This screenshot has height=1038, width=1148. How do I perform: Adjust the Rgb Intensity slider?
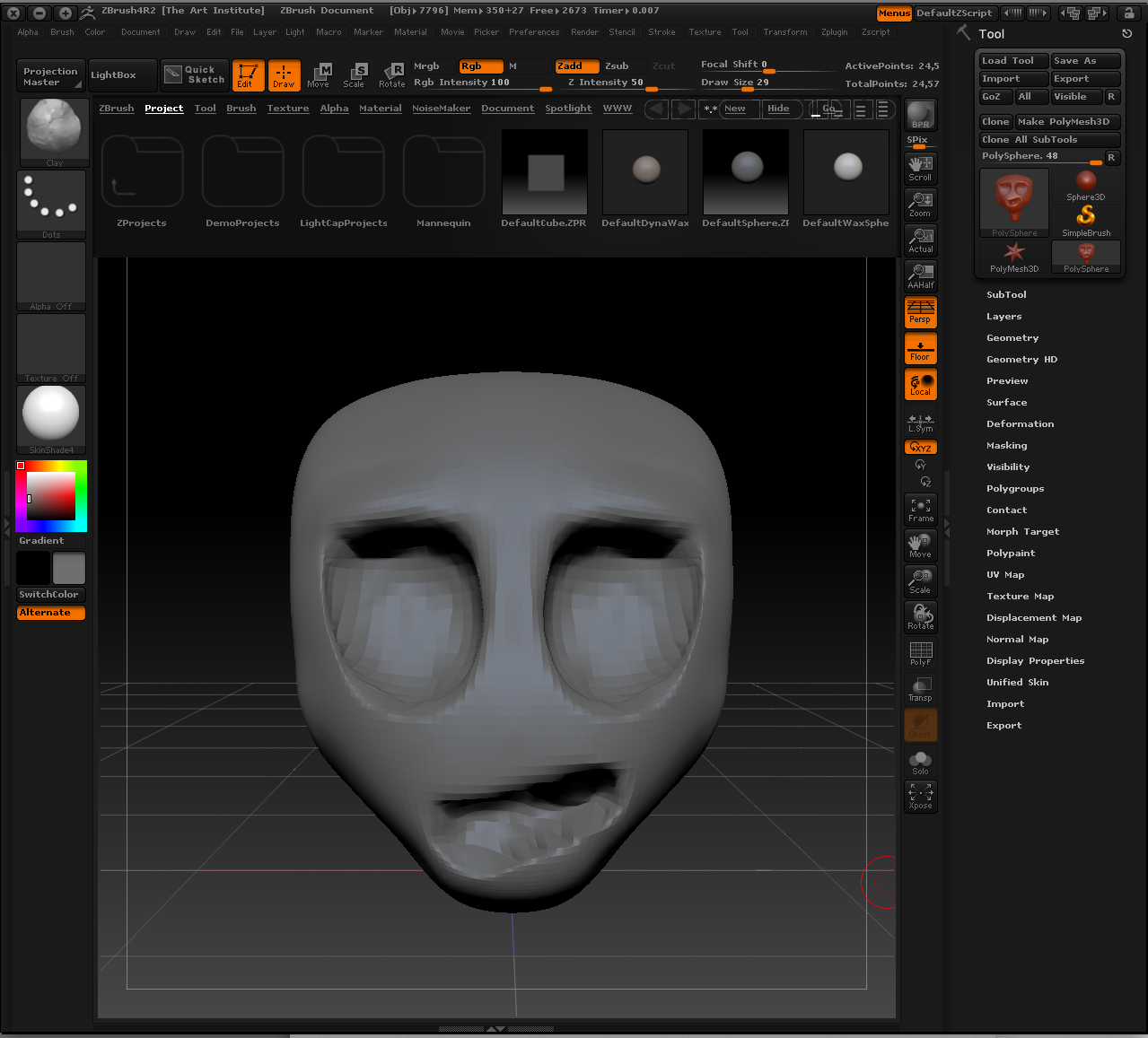485,82
